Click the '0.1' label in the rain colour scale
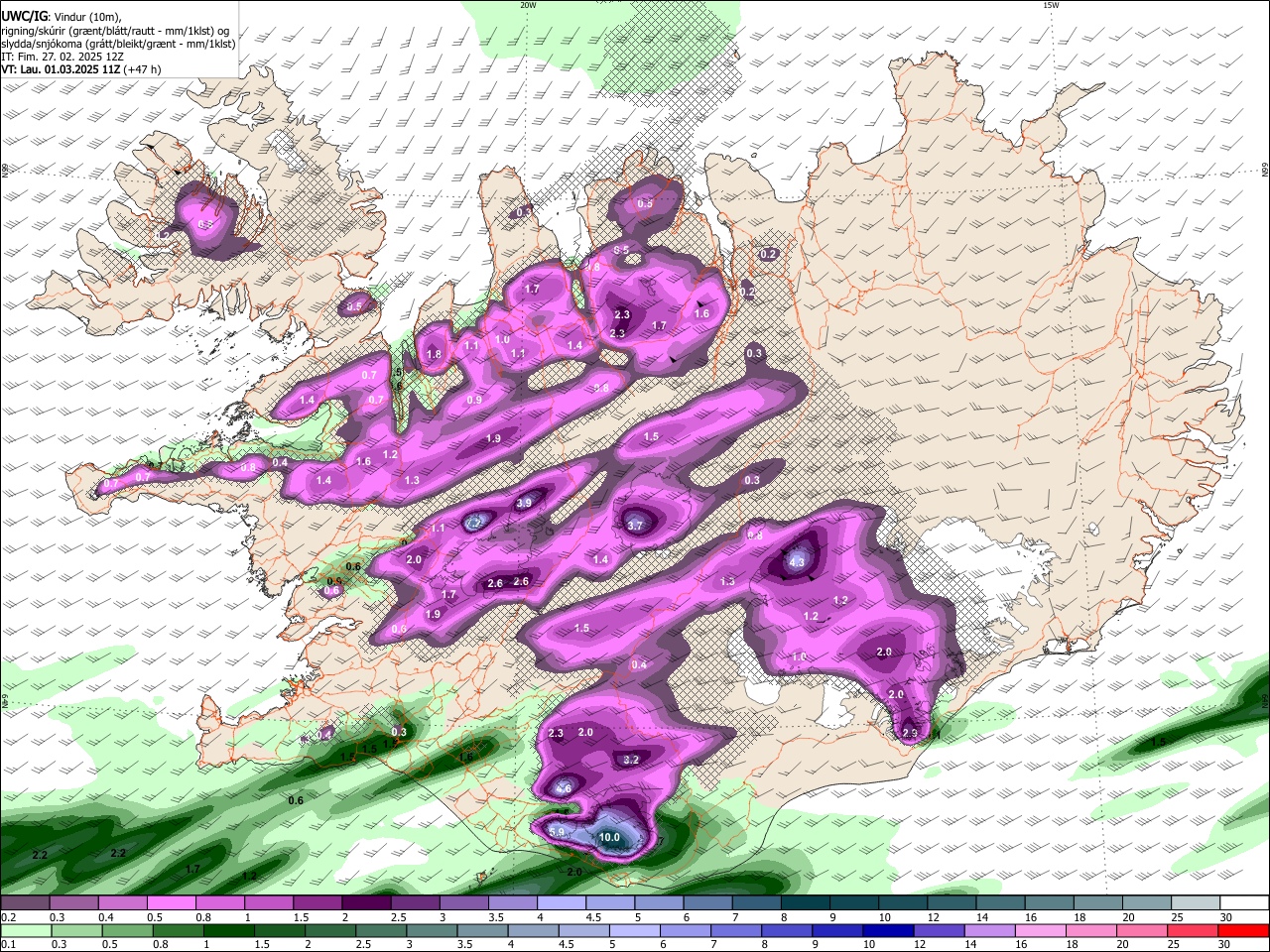This screenshot has height=952, width=1270. point(7,946)
